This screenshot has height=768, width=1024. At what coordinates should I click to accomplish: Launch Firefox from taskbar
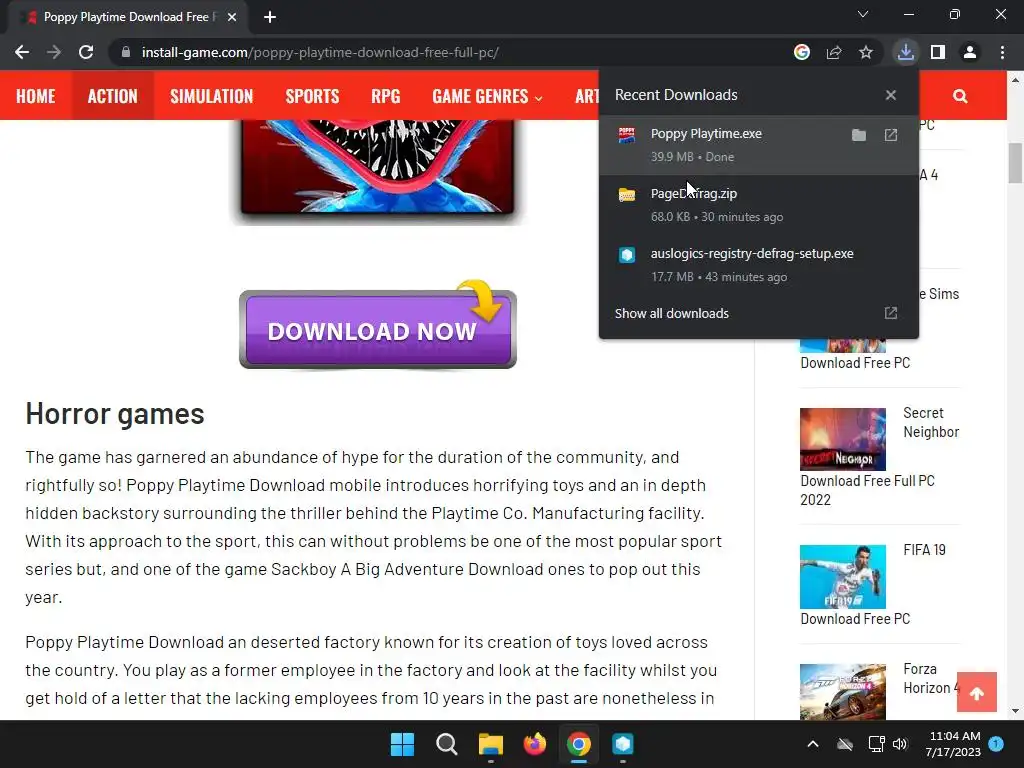tap(535, 744)
